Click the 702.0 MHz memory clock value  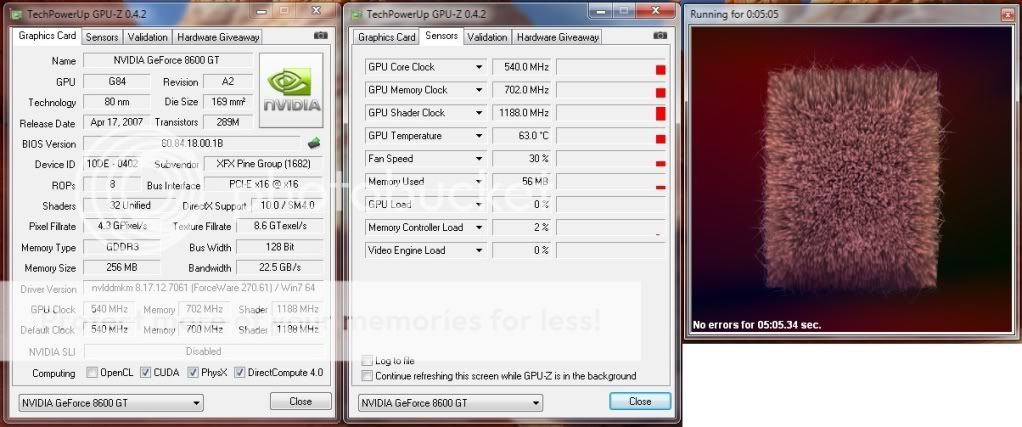pyautogui.click(x=521, y=90)
